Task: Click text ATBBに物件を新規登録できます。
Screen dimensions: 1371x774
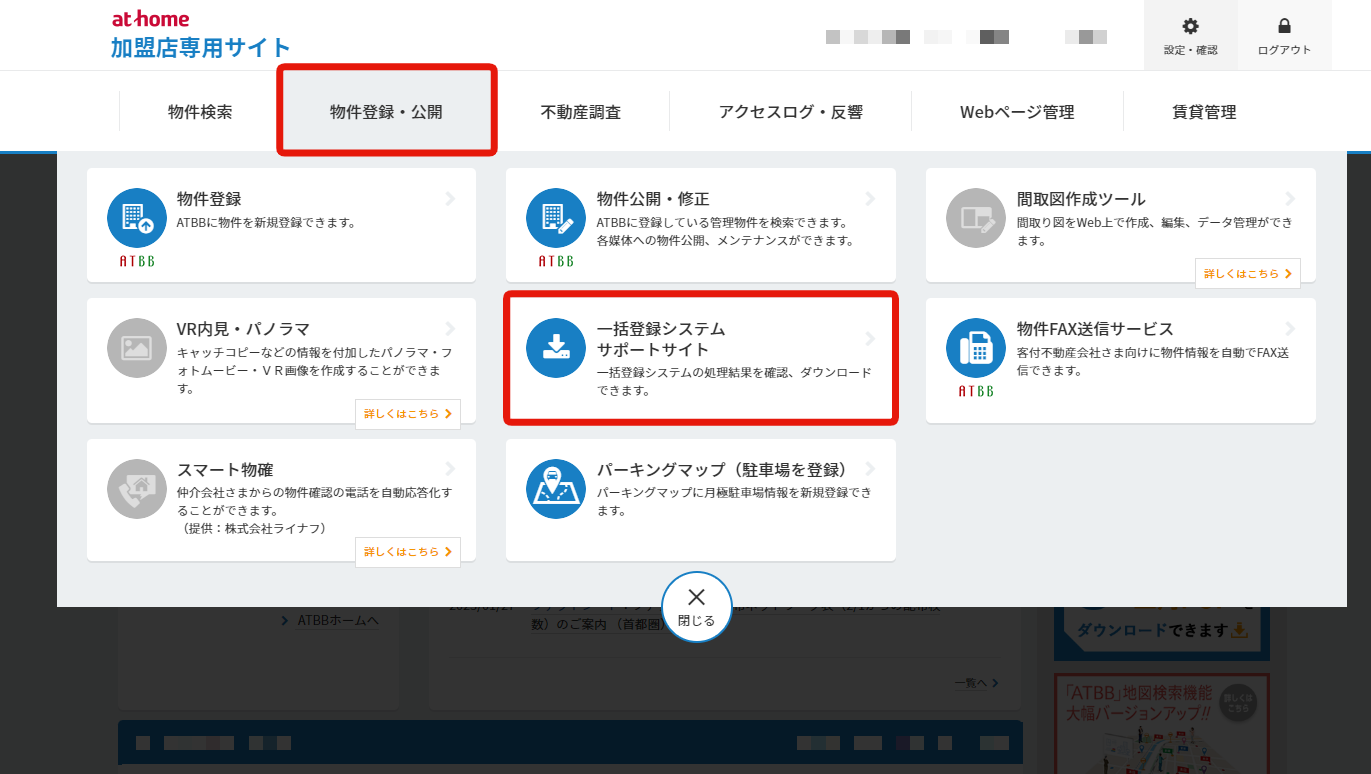Action: (266, 223)
